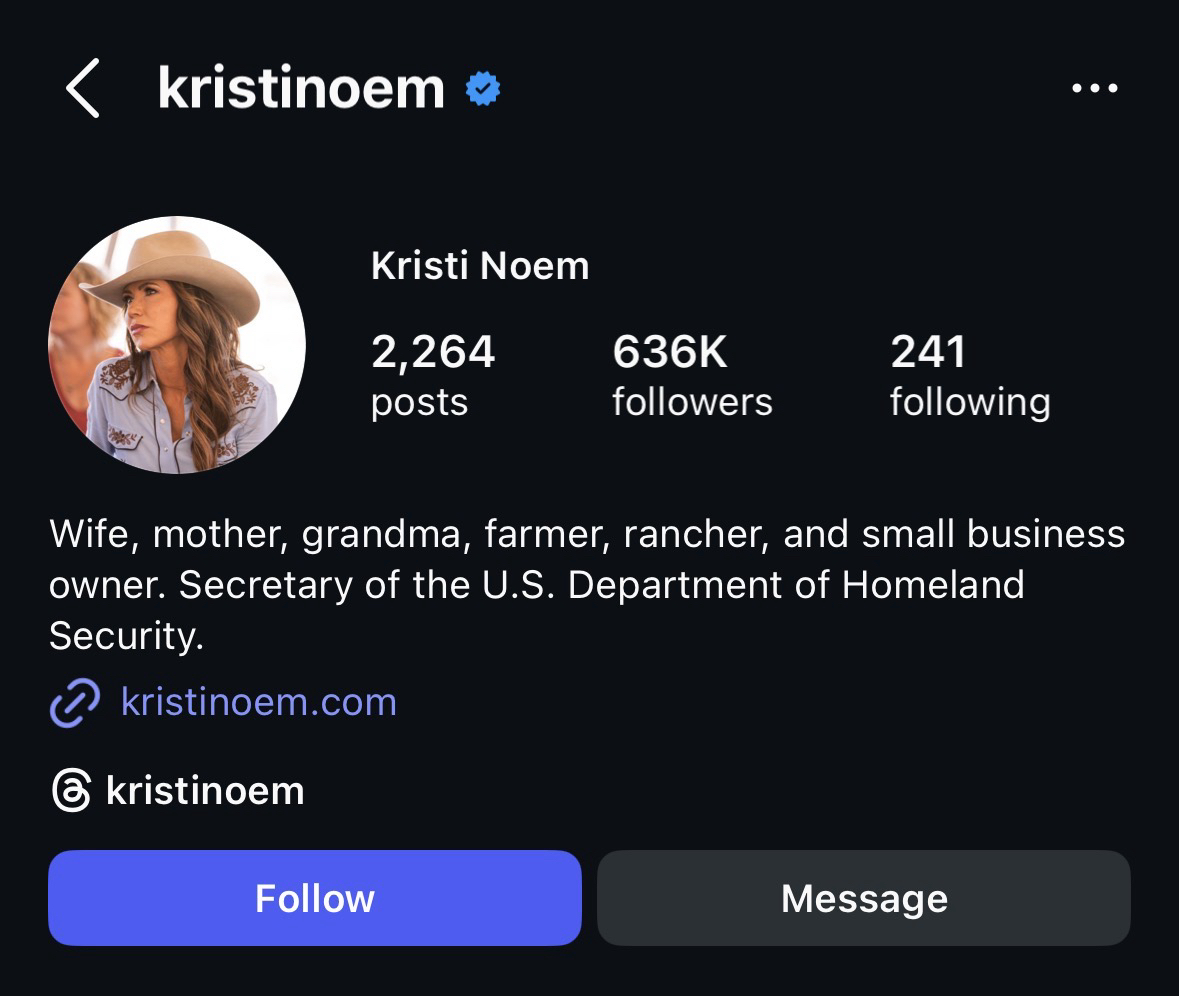
Task: Click the 241 following number
Action: click(928, 352)
